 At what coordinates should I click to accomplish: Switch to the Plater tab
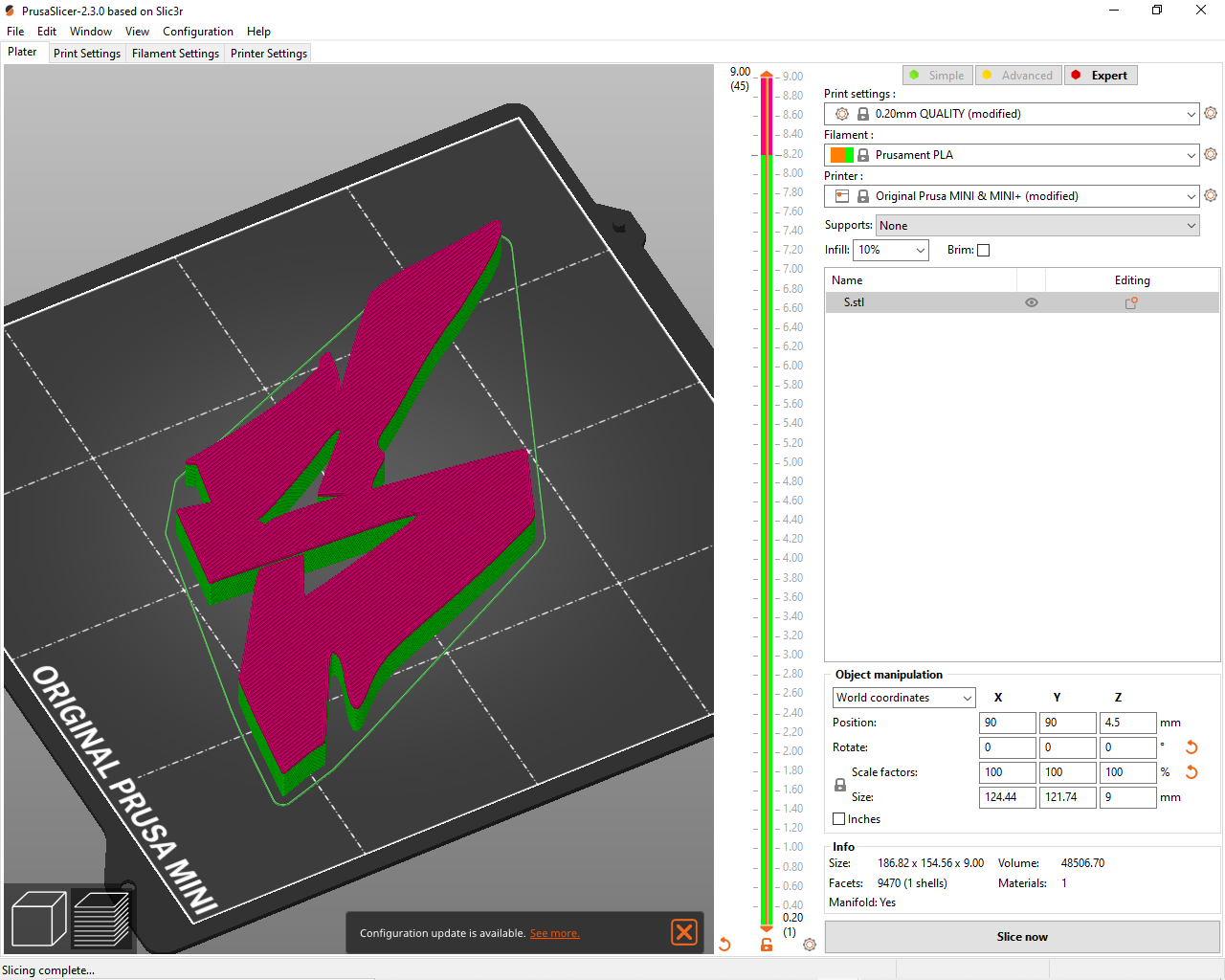[x=22, y=52]
